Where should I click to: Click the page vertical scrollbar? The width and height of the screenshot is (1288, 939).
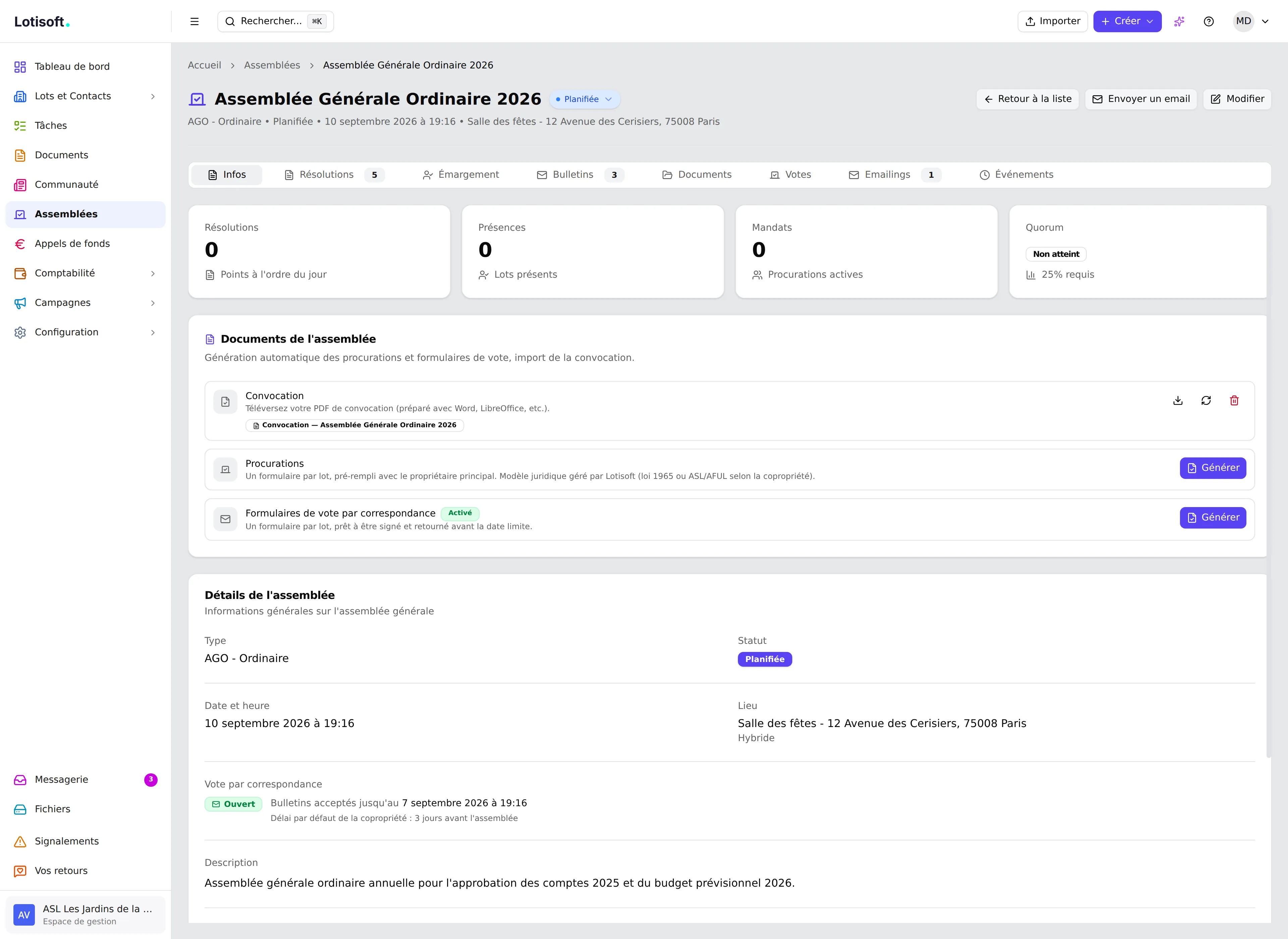pyautogui.click(x=1269, y=481)
